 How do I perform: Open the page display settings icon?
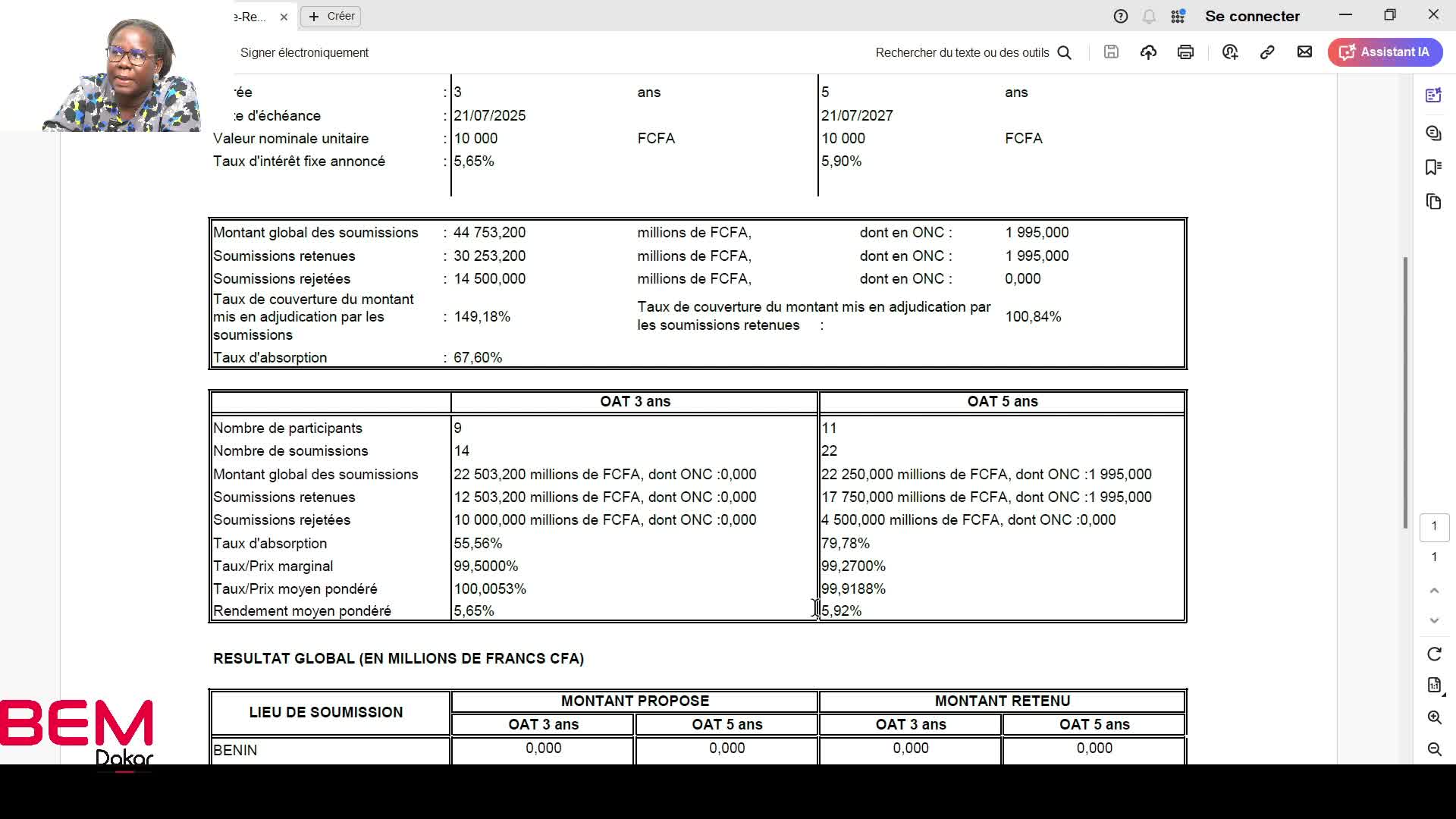1434,686
